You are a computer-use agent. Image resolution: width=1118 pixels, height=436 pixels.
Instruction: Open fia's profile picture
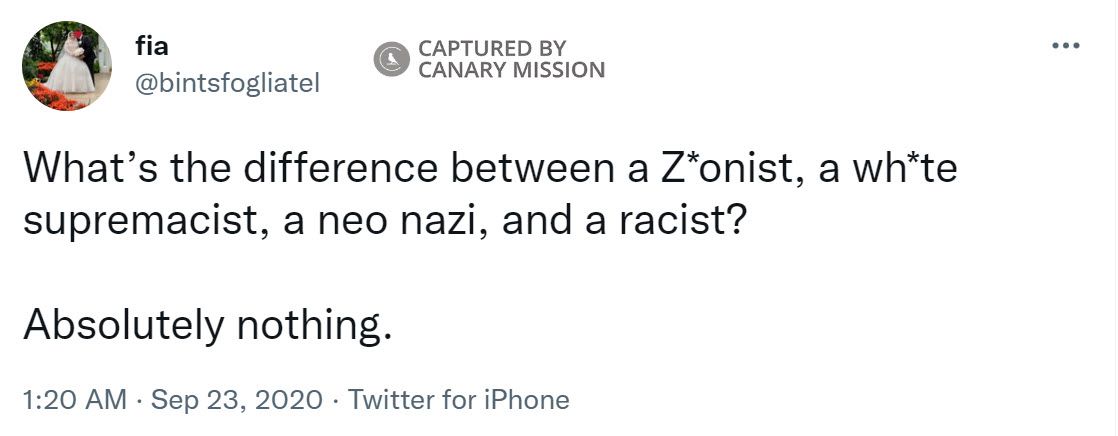67,66
